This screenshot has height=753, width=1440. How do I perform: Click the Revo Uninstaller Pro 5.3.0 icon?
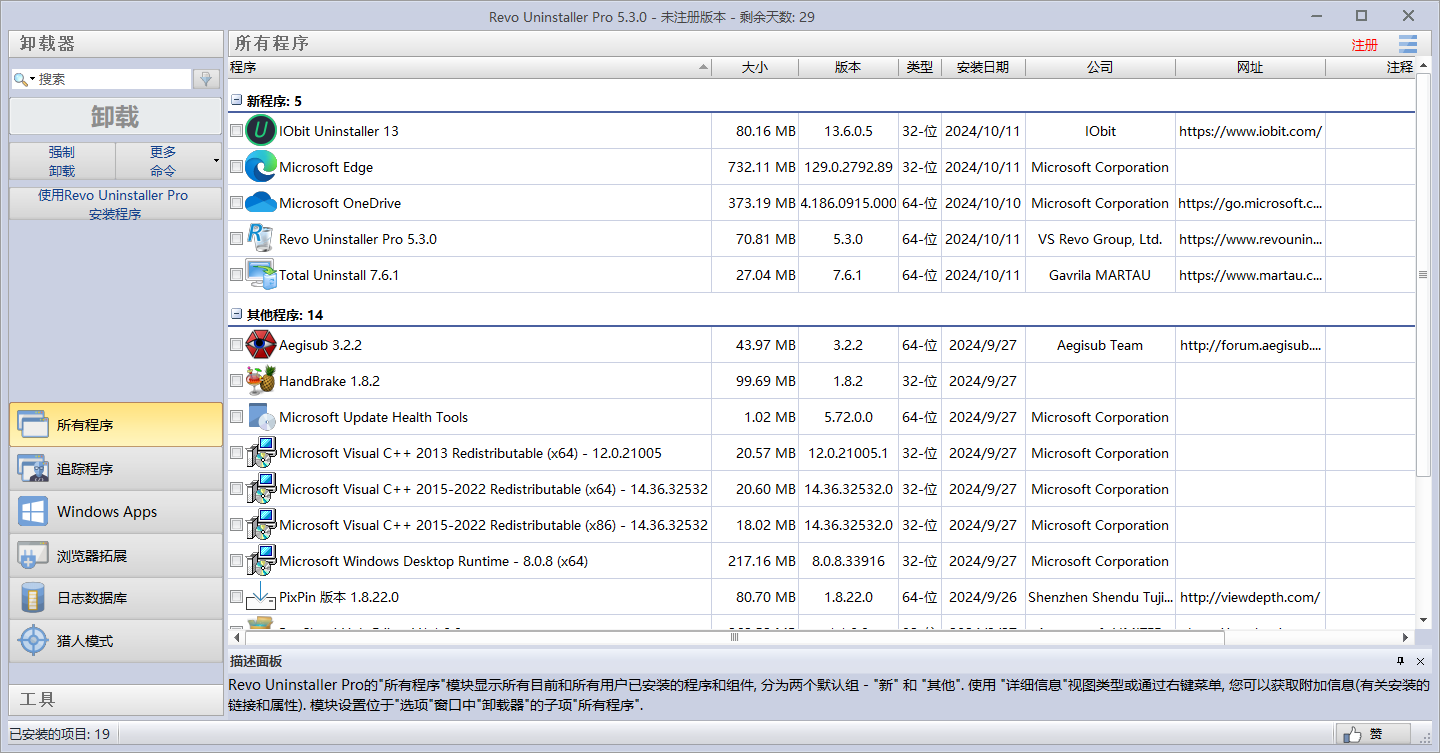[x=261, y=239]
